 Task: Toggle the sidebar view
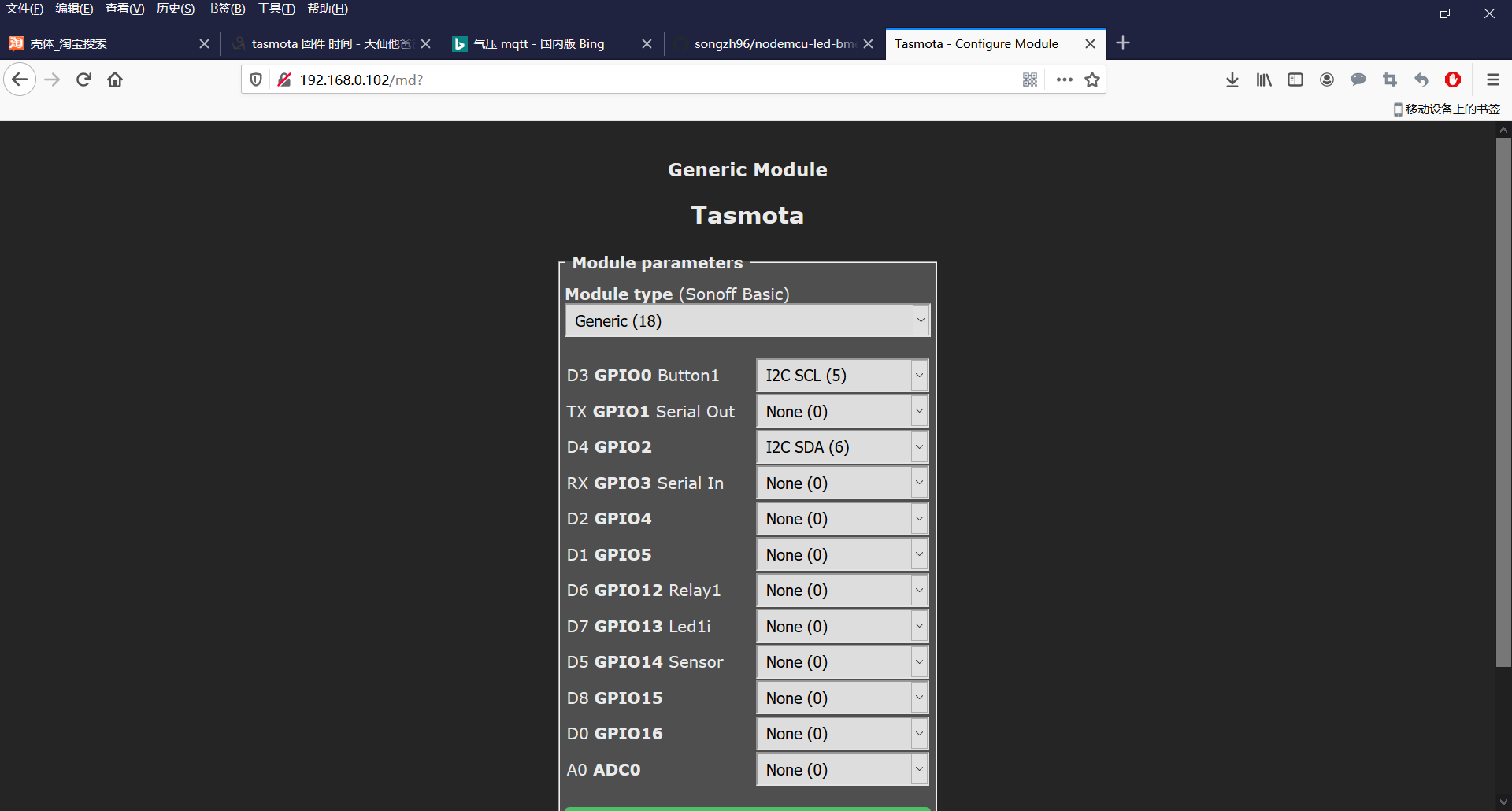click(1295, 80)
